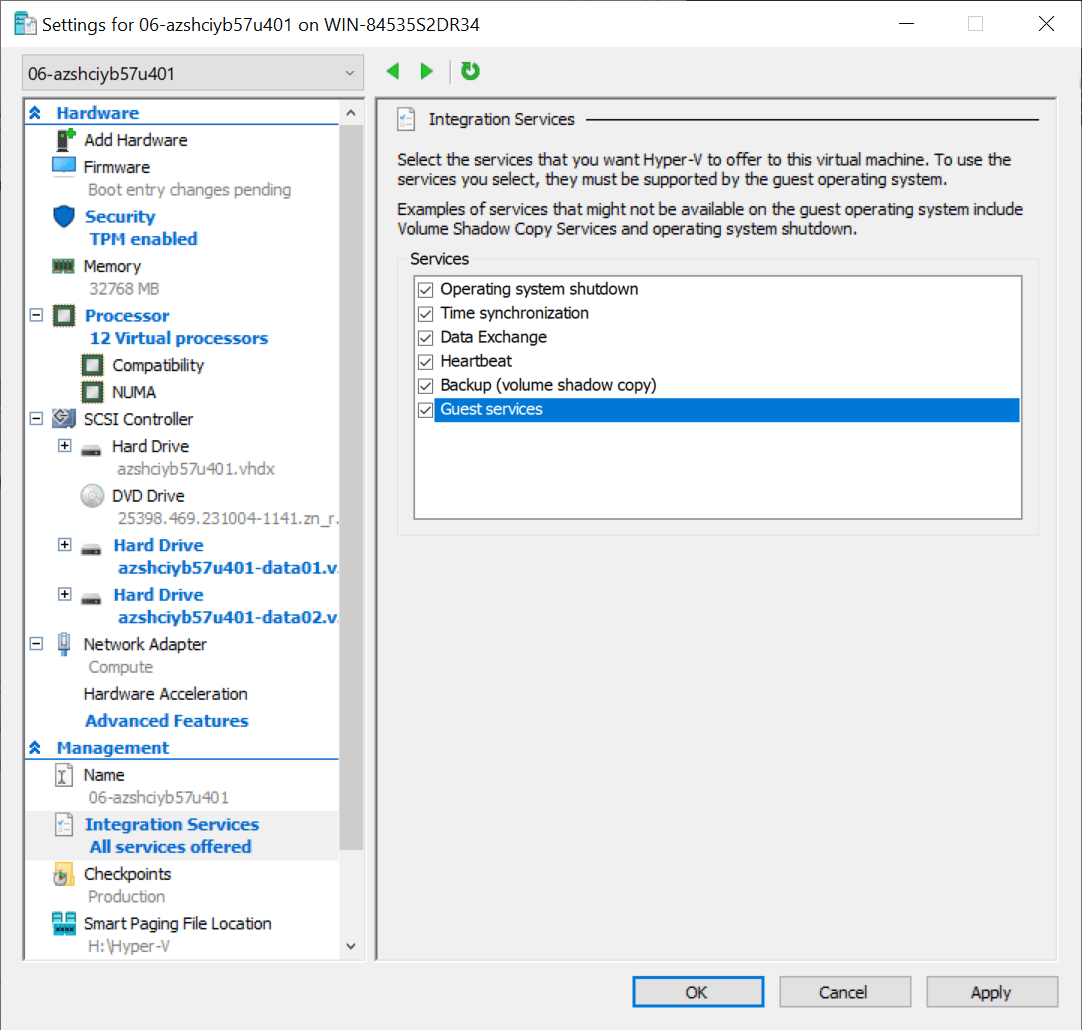Viewport: 1082px width, 1030px height.
Task: Collapse the Management section chevron
Action: 35,747
